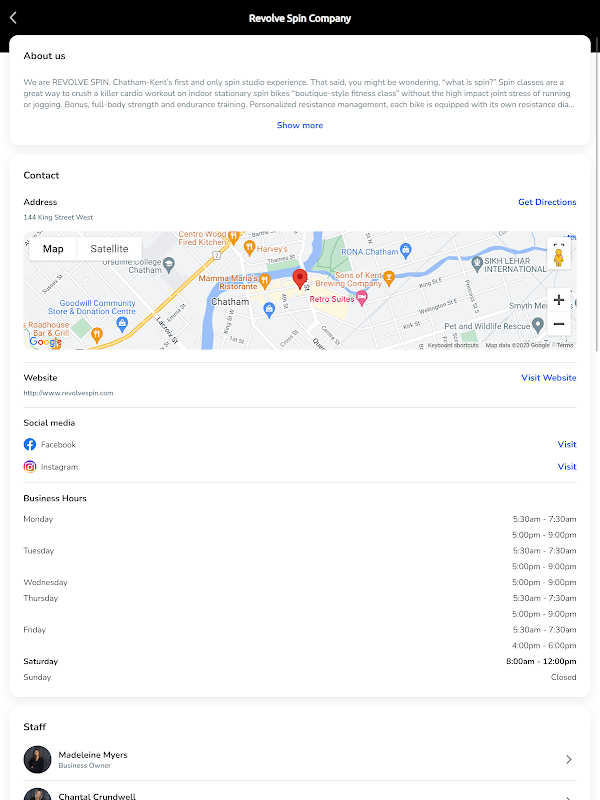Click the RONA Chatham shopping marker
The width and height of the screenshot is (600, 800).
click(406, 250)
